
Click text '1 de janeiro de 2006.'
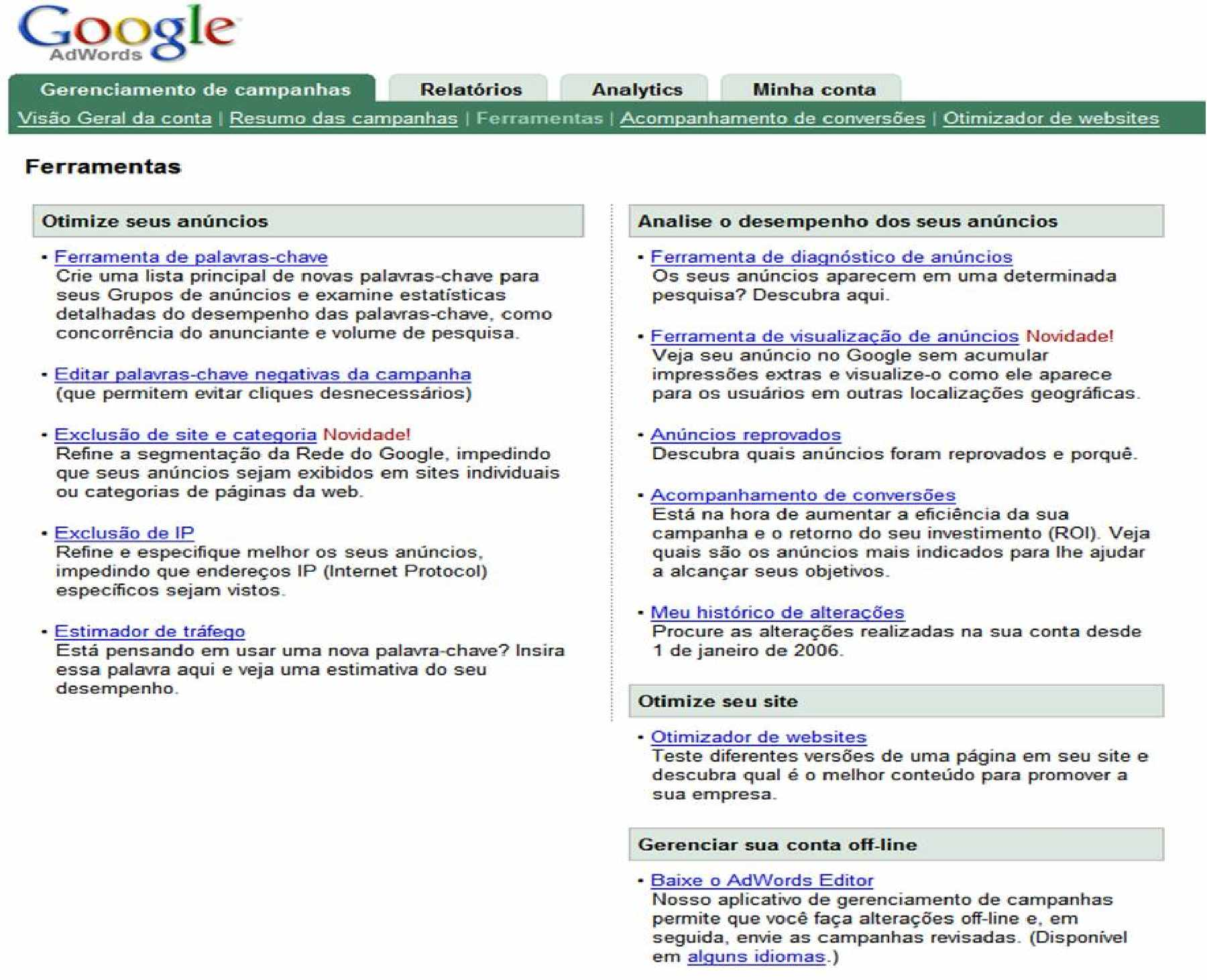[x=748, y=650]
